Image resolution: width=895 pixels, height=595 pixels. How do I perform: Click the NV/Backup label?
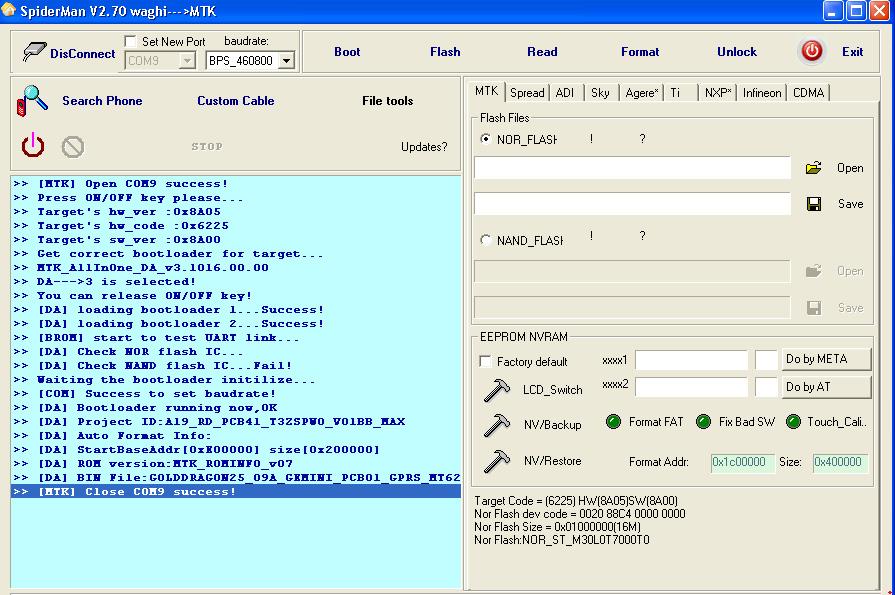pyautogui.click(x=553, y=425)
